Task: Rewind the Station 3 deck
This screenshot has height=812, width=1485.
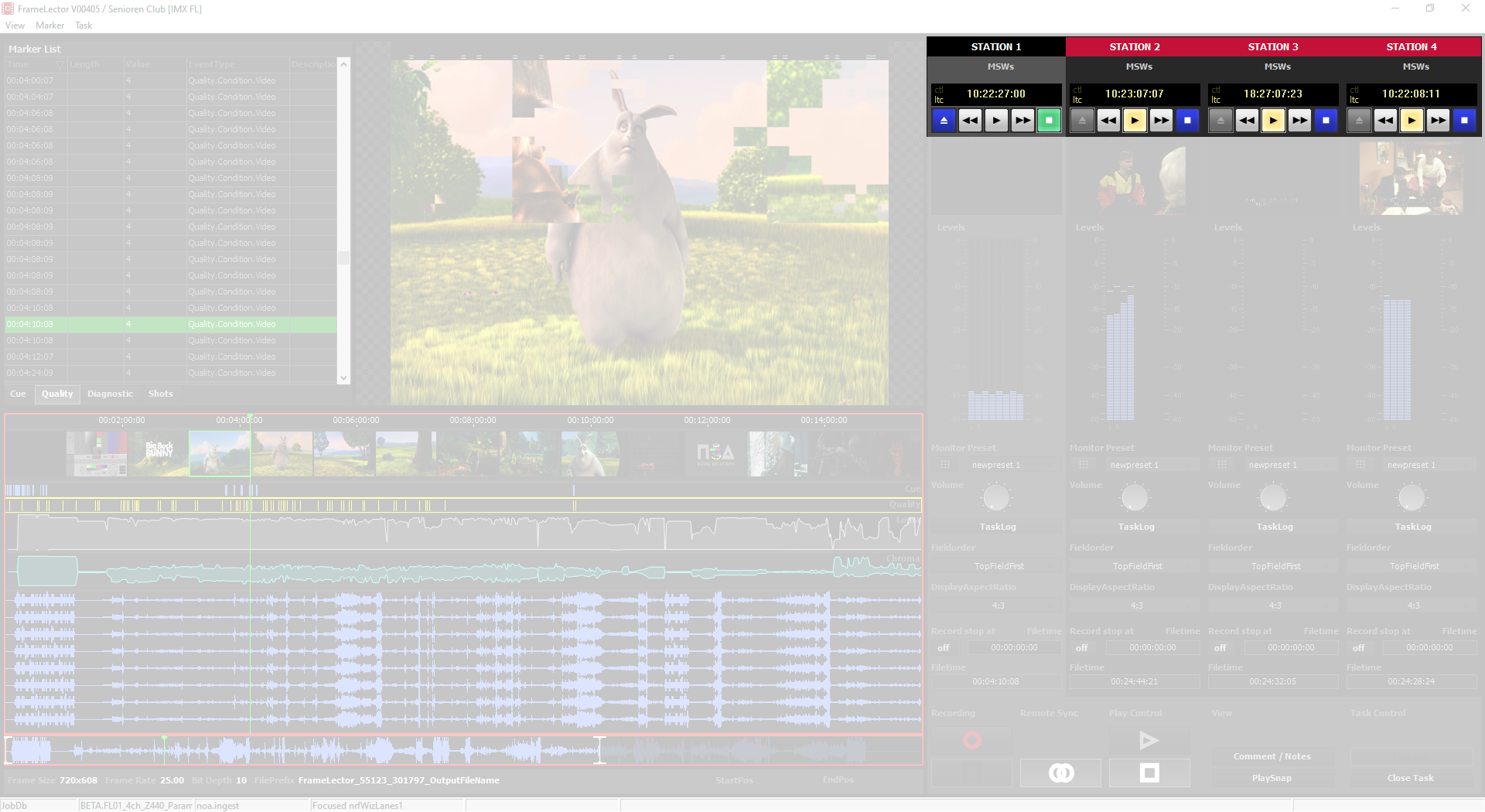Action: (1247, 121)
